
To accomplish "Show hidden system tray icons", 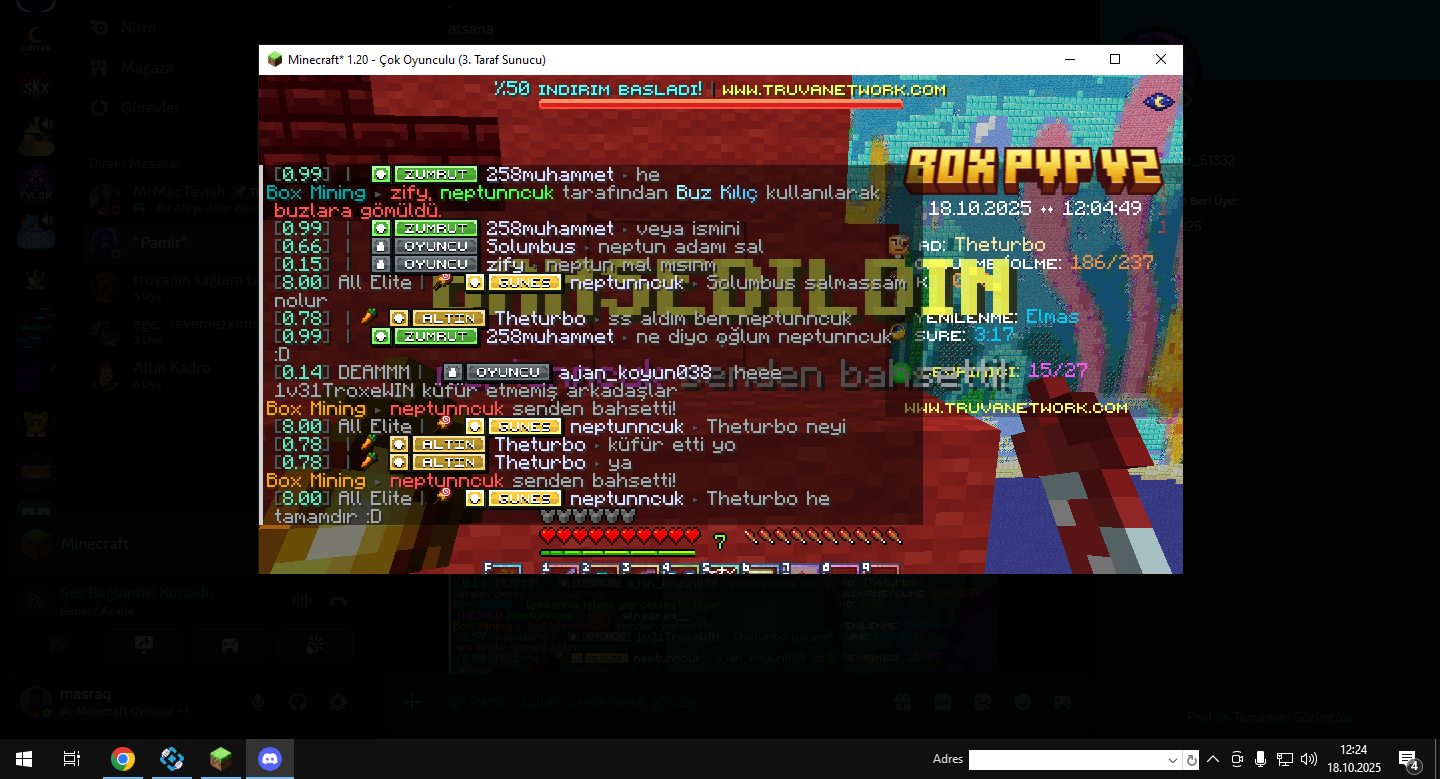I will 1213,759.
